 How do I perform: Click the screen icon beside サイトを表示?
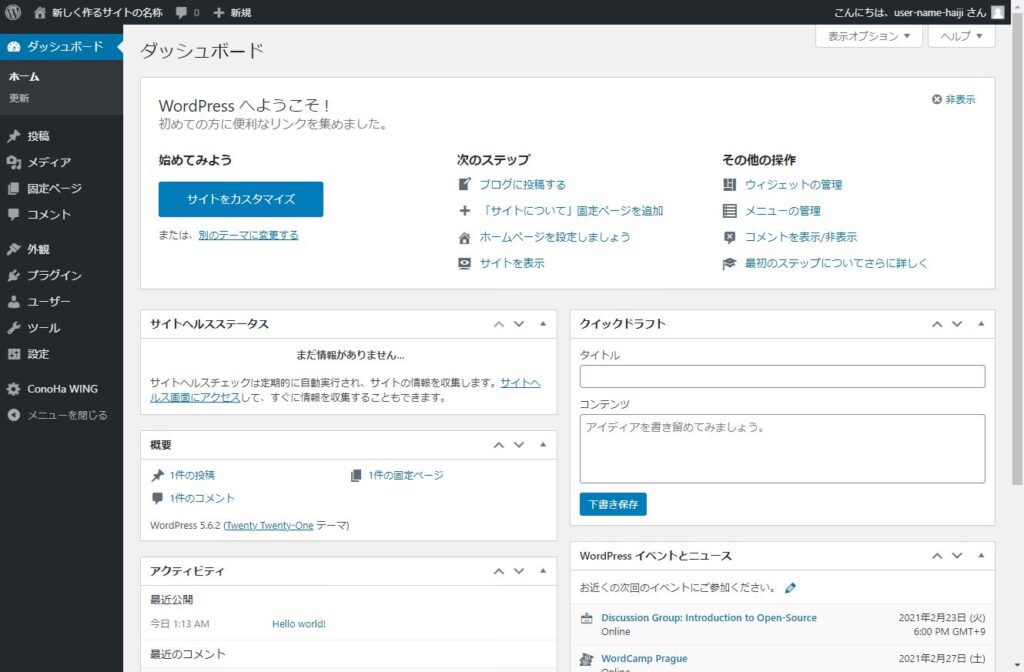coord(464,263)
